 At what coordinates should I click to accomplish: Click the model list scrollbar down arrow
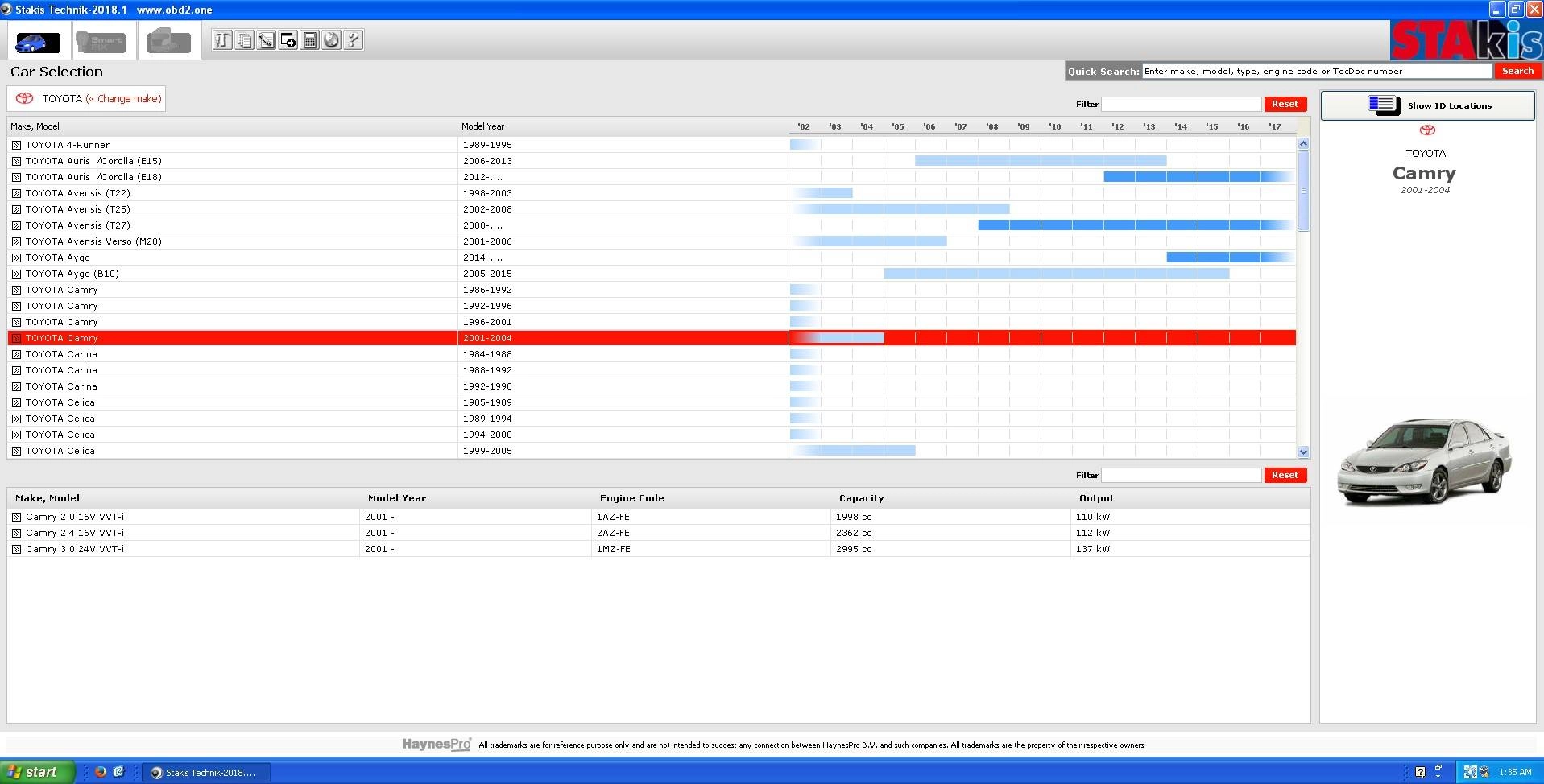(x=1303, y=452)
